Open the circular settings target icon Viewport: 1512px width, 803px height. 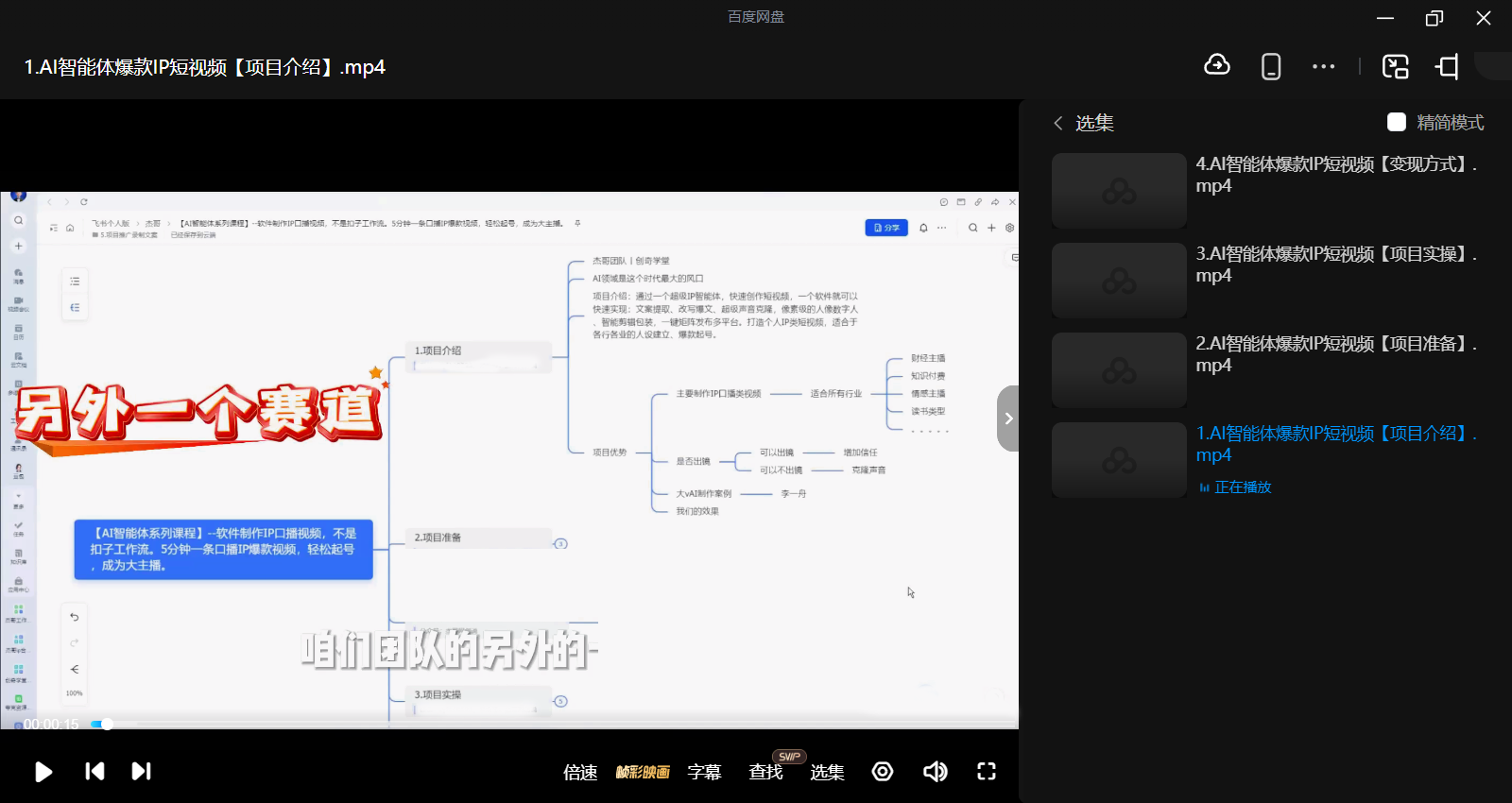[882, 772]
